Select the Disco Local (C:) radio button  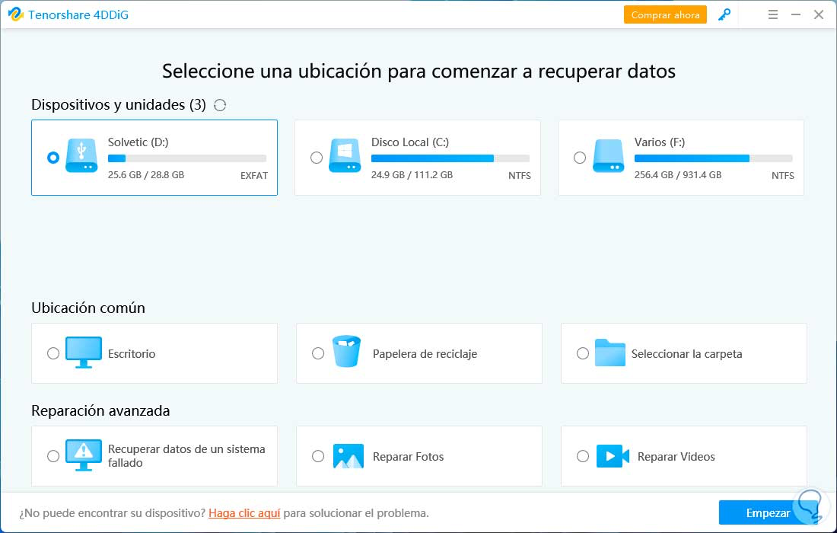pos(317,158)
